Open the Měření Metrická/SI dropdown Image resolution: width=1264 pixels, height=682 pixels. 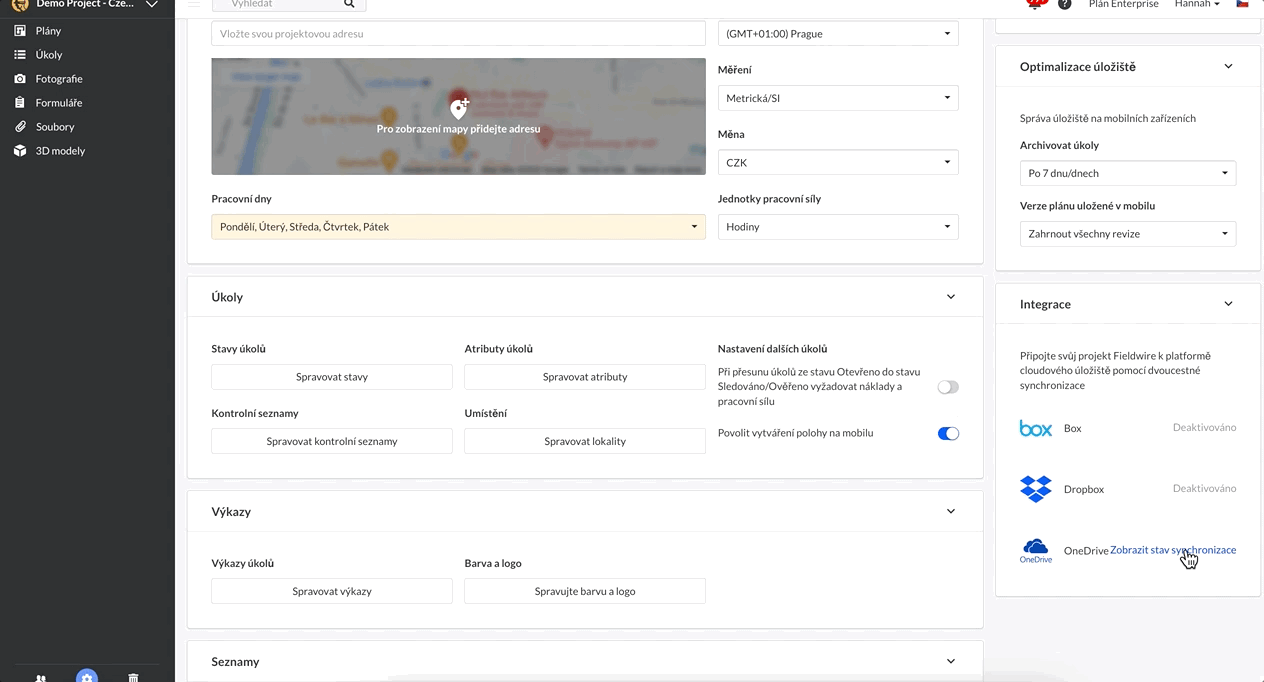[x=838, y=98]
